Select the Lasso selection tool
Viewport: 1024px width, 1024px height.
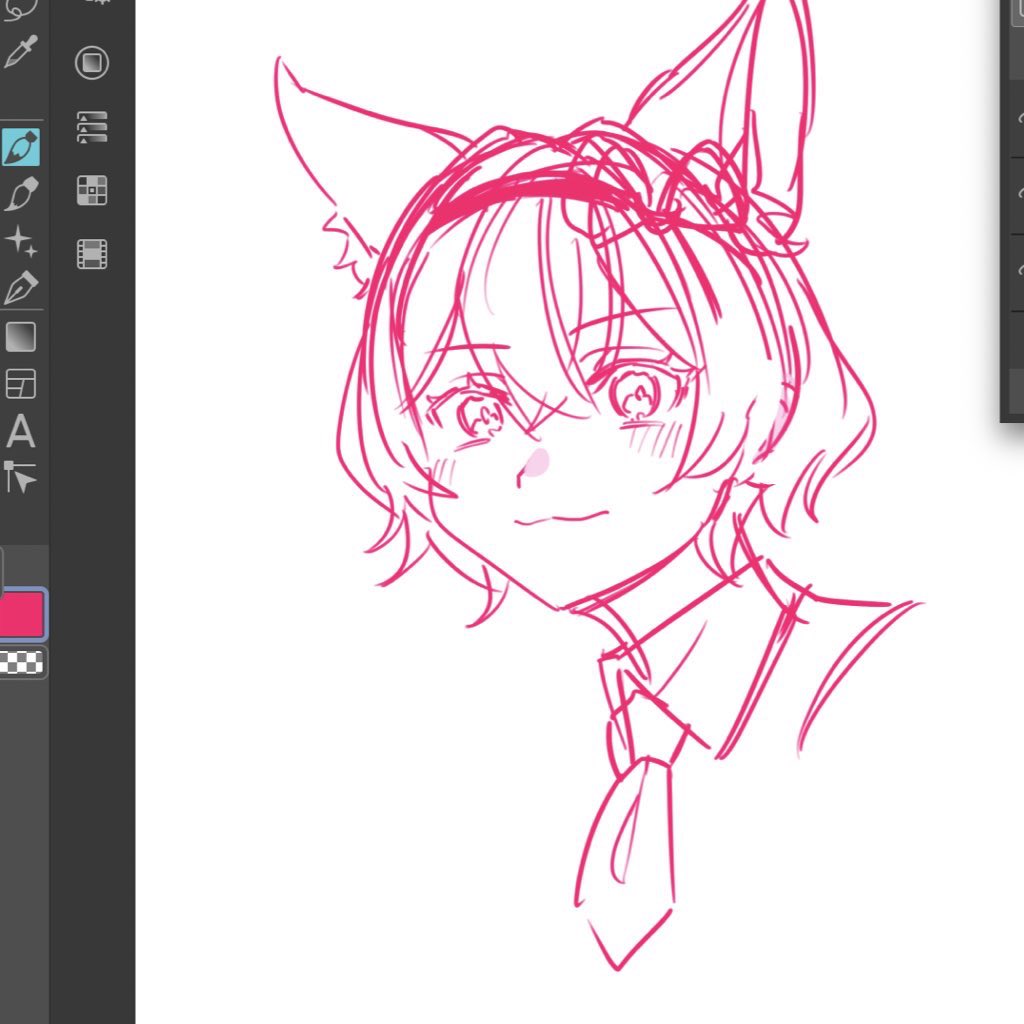coord(21,9)
